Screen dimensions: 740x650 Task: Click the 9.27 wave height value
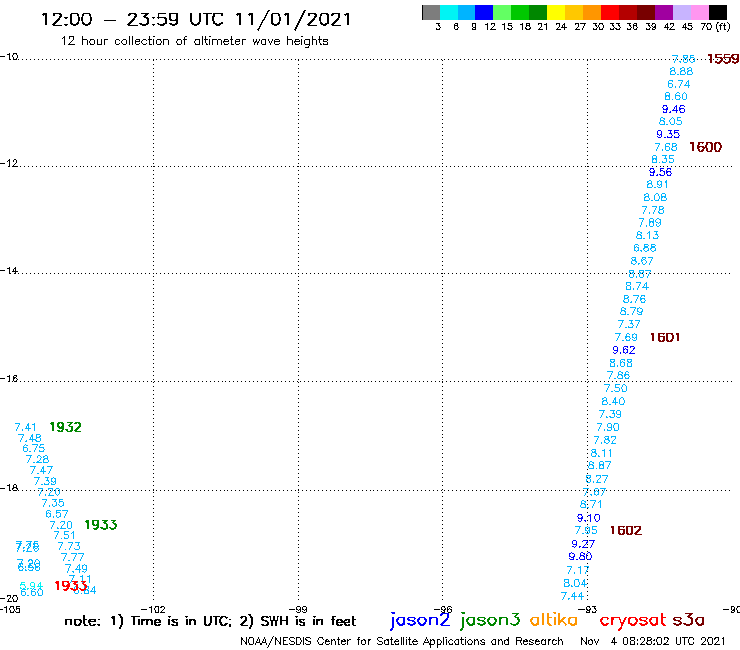point(583,544)
